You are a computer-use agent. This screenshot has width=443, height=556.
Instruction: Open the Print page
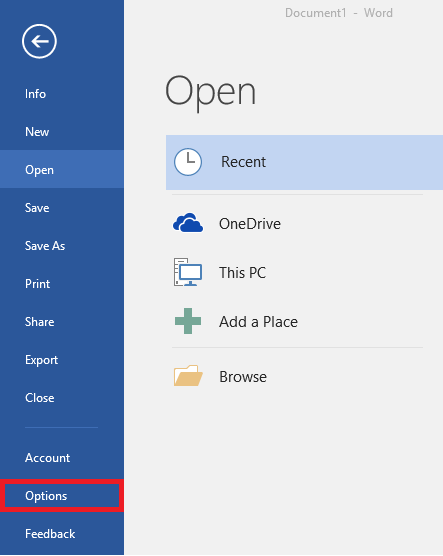(x=62, y=284)
